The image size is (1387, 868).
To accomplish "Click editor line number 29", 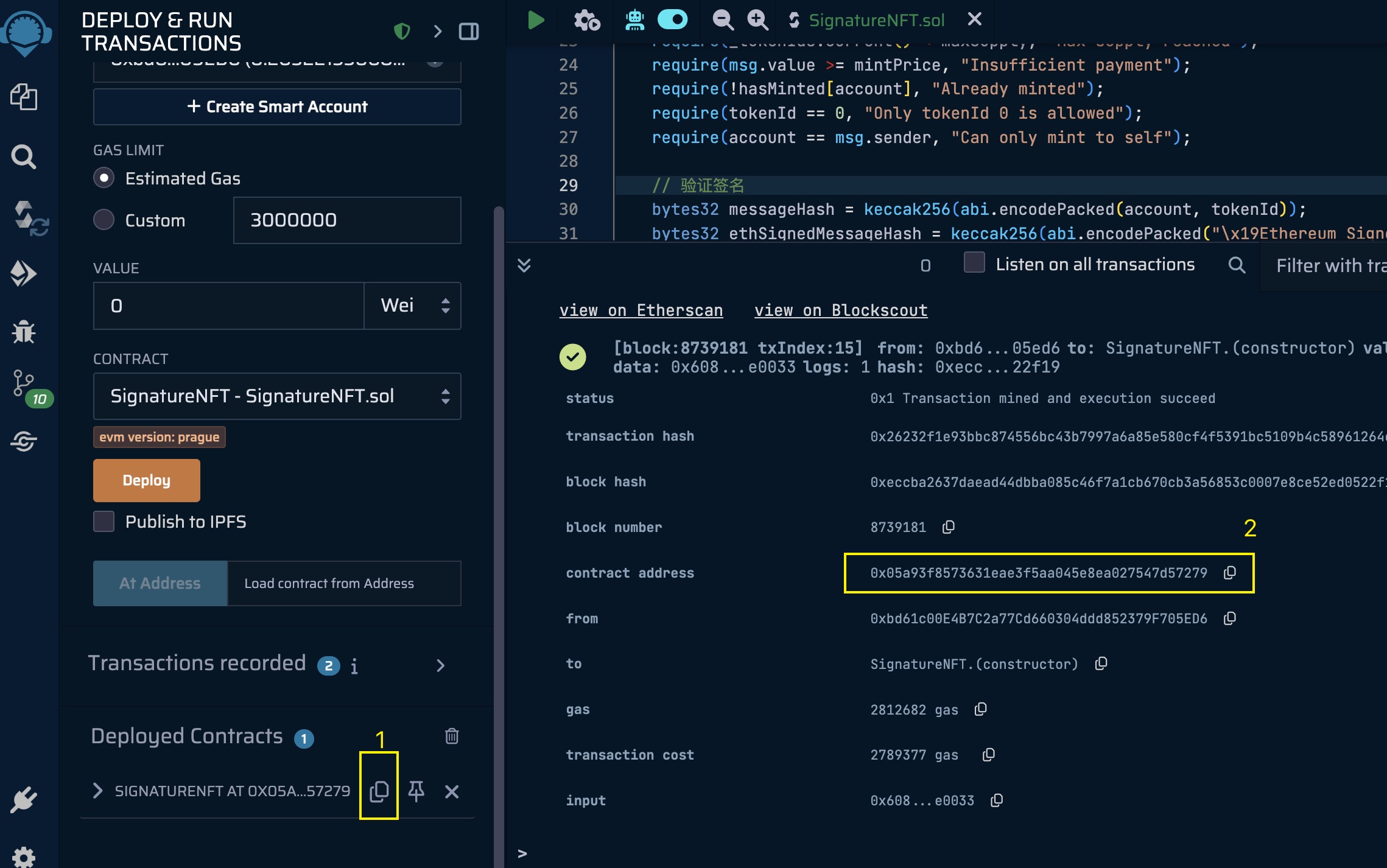I will 568,185.
